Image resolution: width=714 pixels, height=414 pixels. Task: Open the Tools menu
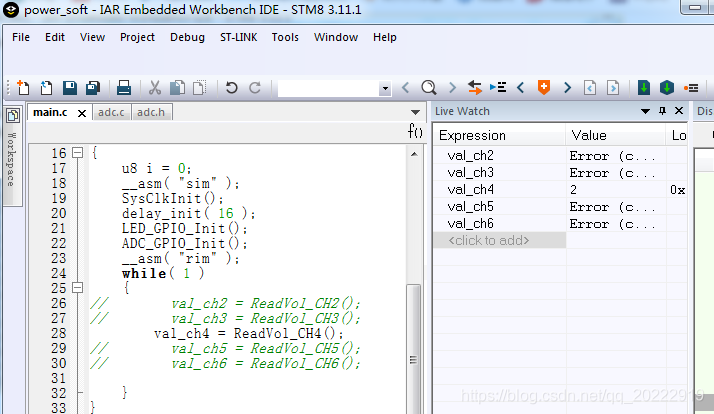(x=285, y=37)
